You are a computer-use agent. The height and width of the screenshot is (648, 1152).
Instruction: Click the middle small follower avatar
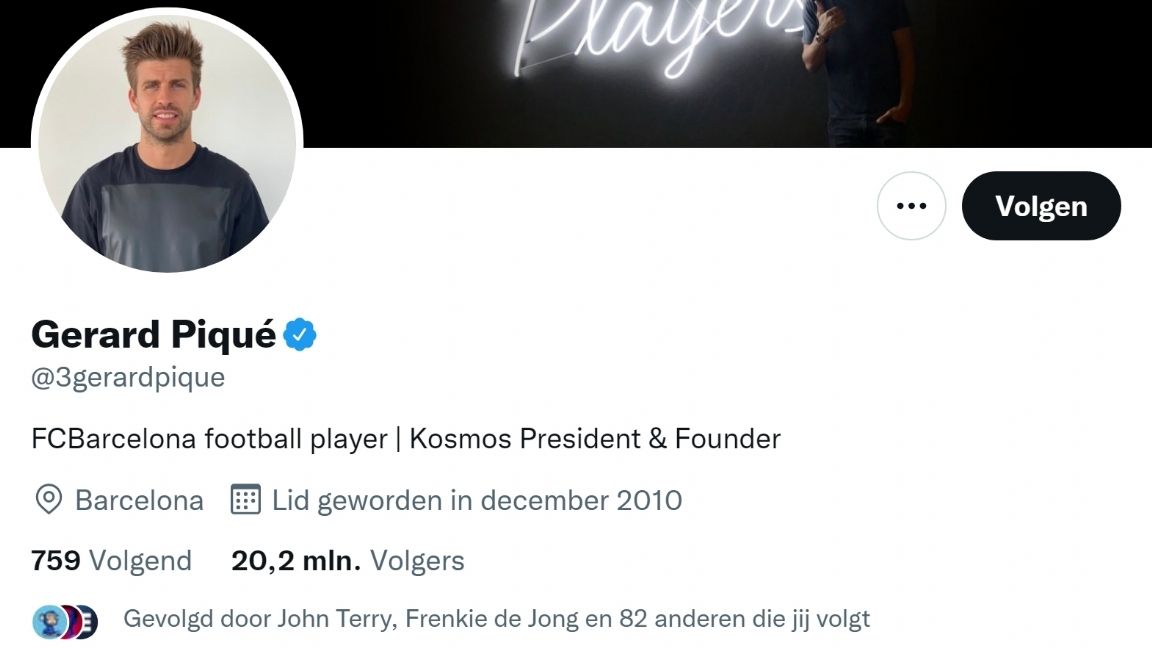[67, 621]
